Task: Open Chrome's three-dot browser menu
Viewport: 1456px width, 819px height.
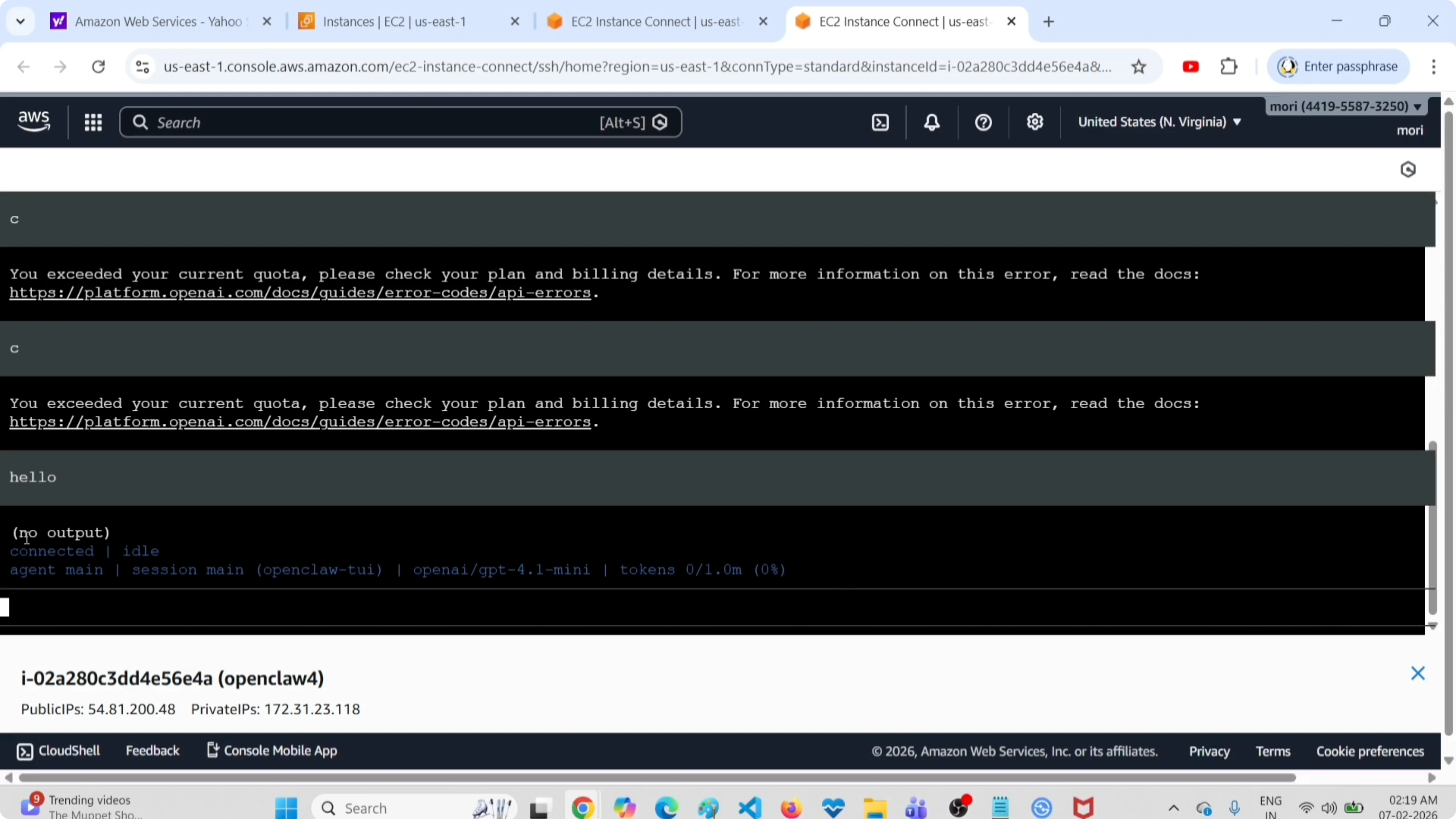Action: coord(1434,66)
